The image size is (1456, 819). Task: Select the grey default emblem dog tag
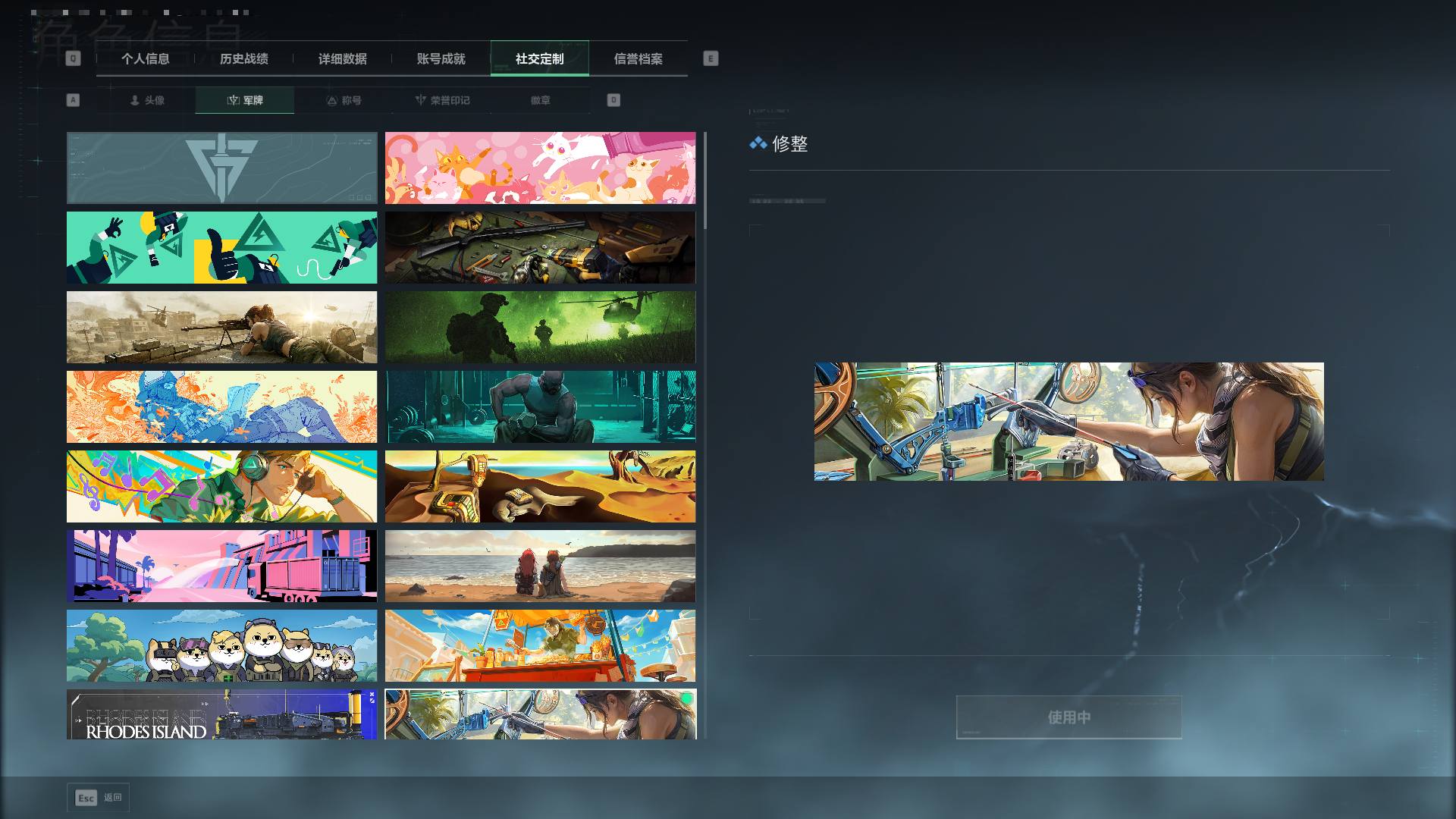click(221, 168)
